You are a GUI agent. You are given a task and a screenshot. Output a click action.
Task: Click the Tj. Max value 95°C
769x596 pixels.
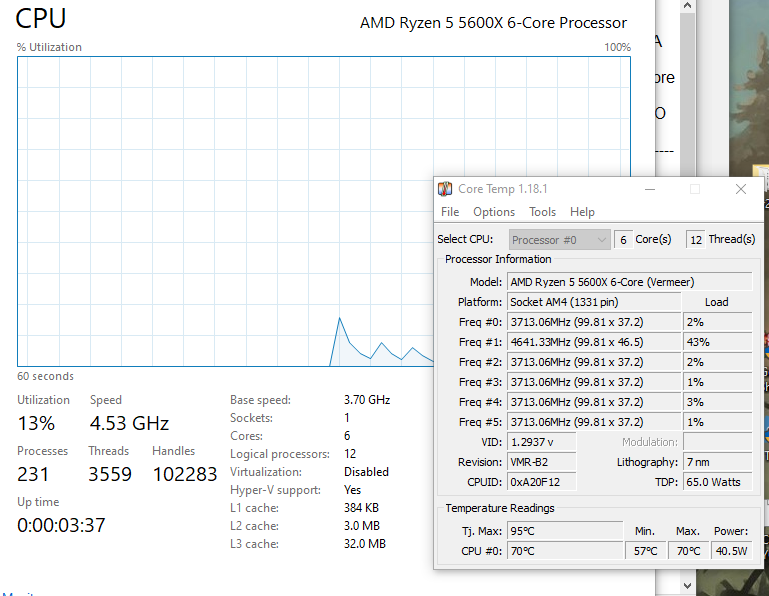[565, 531]
